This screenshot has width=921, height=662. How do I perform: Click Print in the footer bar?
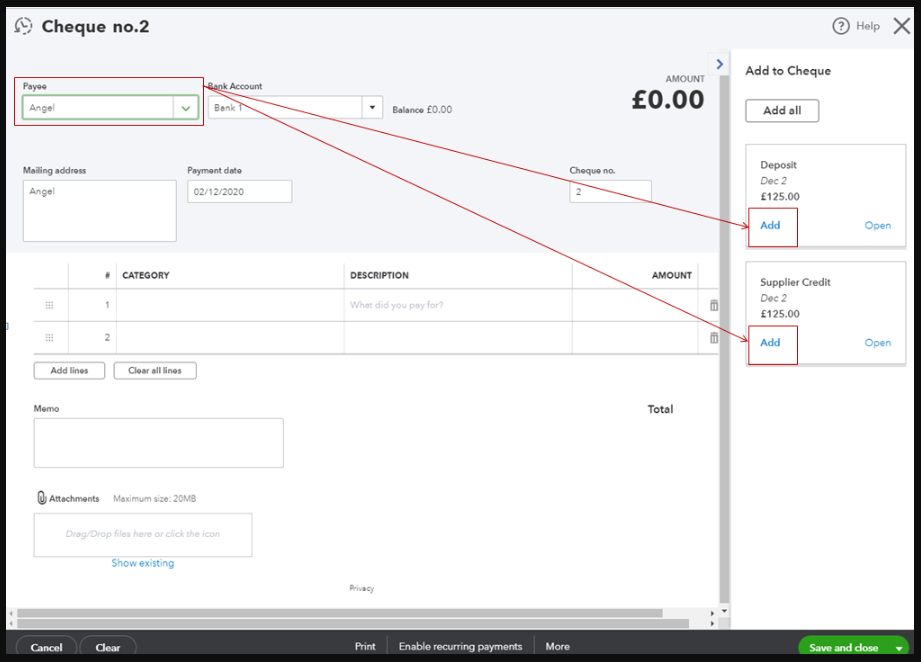pyautogui.click(x=365, y=646)
